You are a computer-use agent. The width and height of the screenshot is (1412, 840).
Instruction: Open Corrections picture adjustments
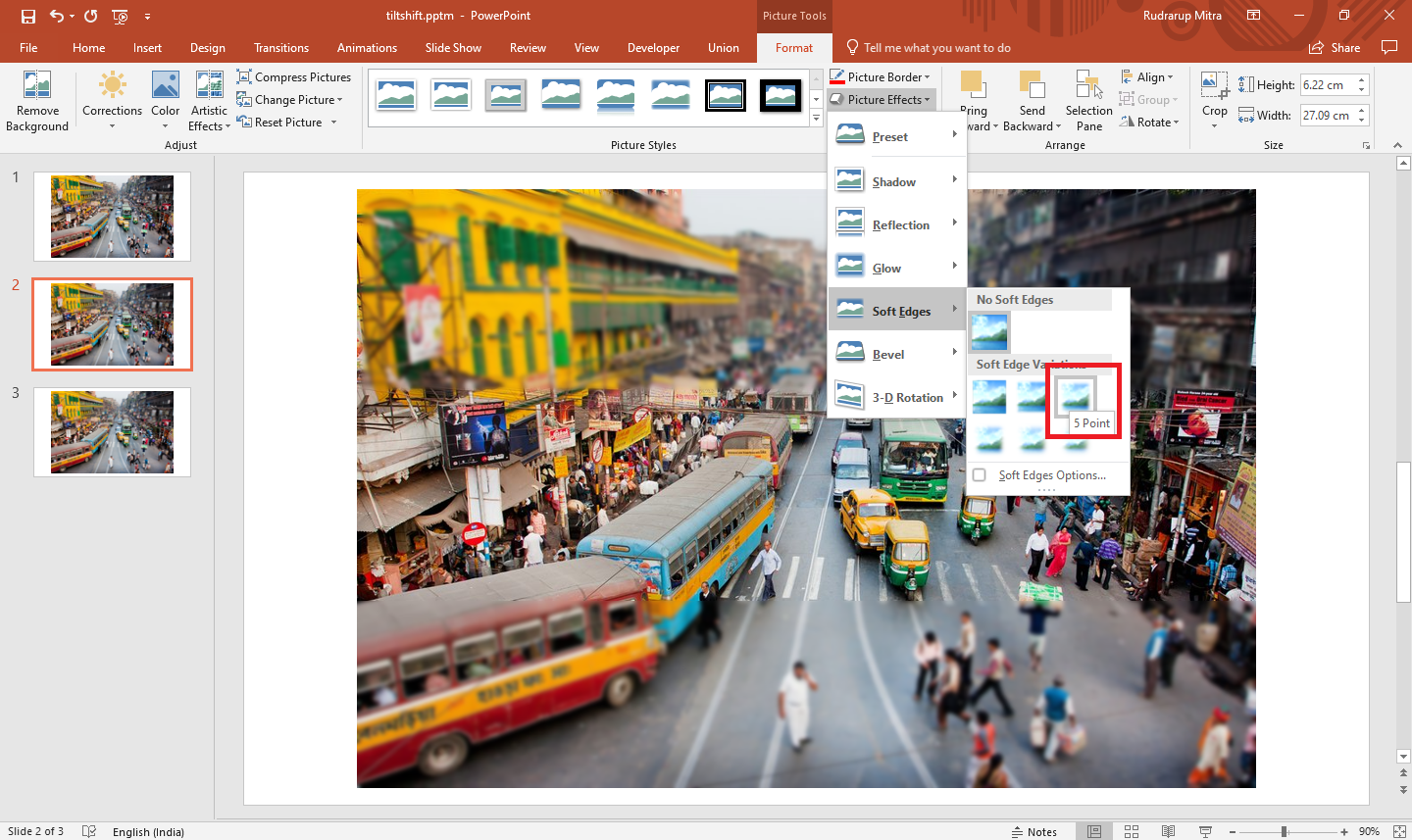click(112, 101)
